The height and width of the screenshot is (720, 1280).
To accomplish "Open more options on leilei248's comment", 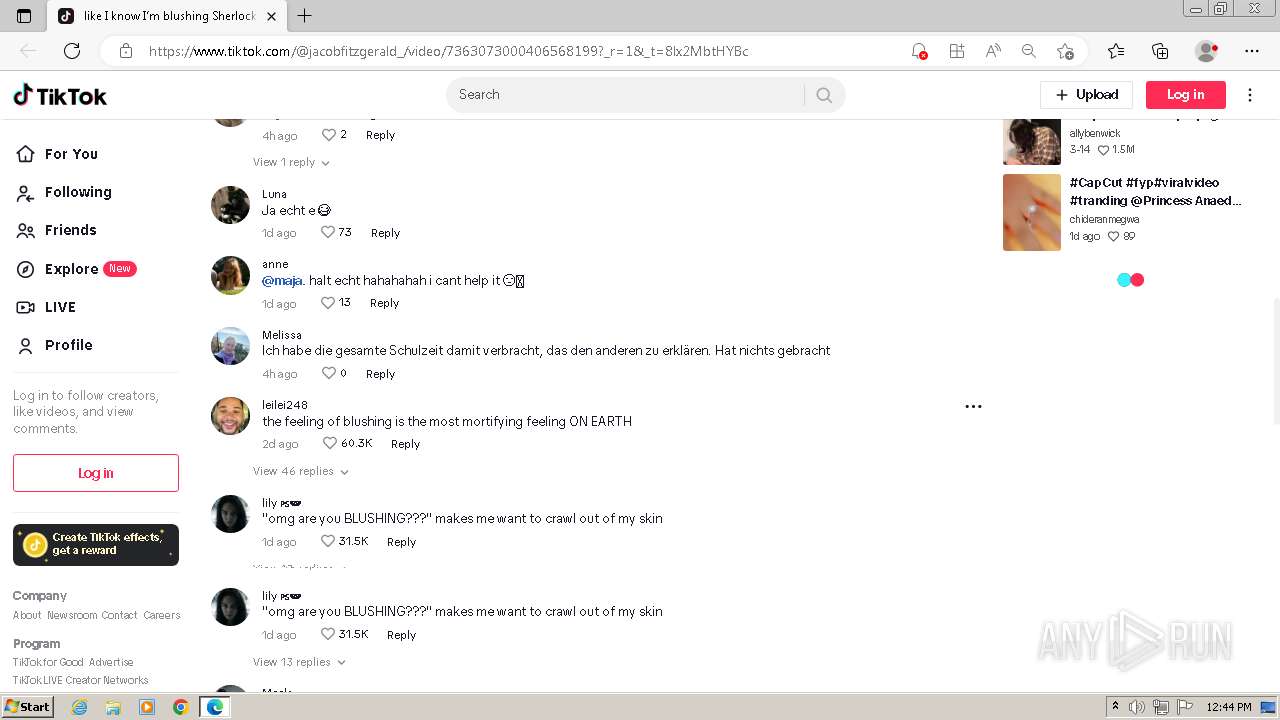I will coord(973,407).
